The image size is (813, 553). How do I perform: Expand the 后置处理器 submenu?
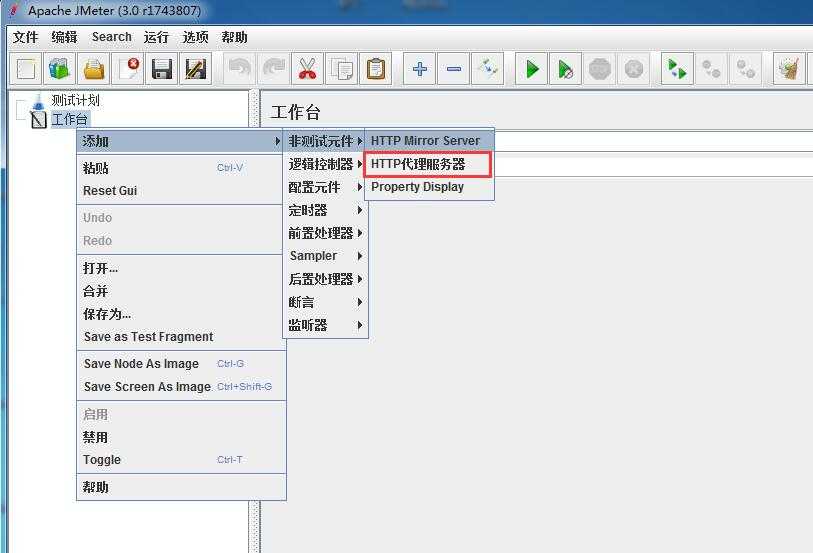325,279
